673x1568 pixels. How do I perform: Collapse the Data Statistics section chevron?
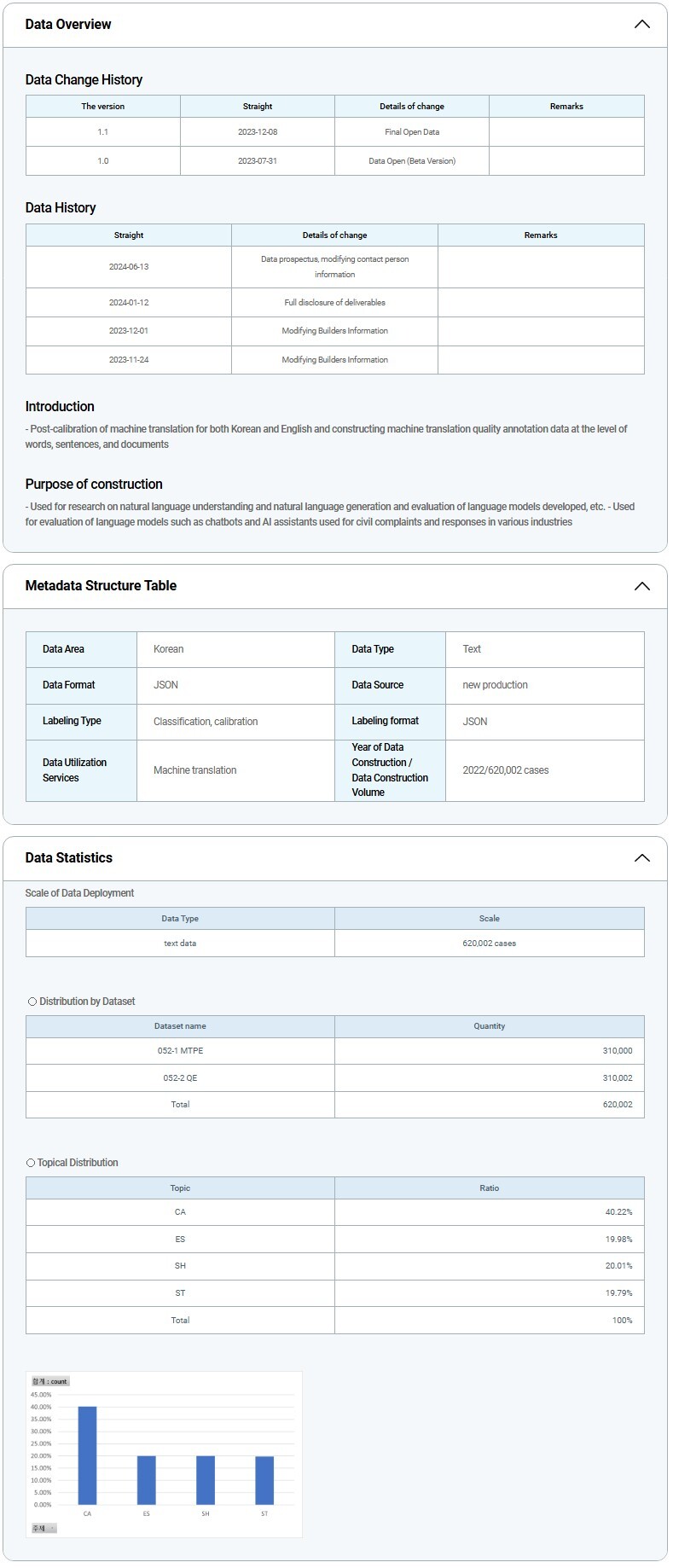641,858
